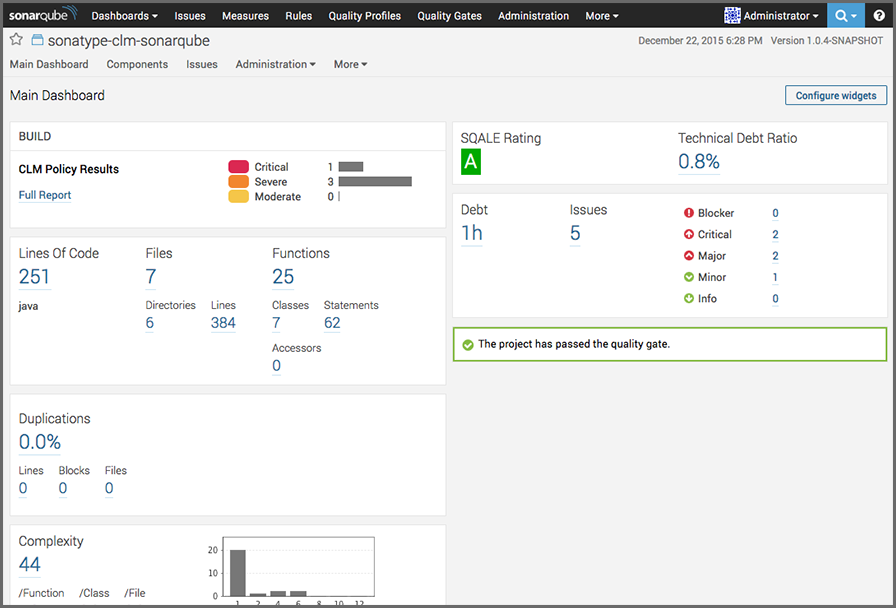The width and height of the screenshot is (896, 608).
Task: Click the tallest bar in Complexity chart
Action: point(238,573)
